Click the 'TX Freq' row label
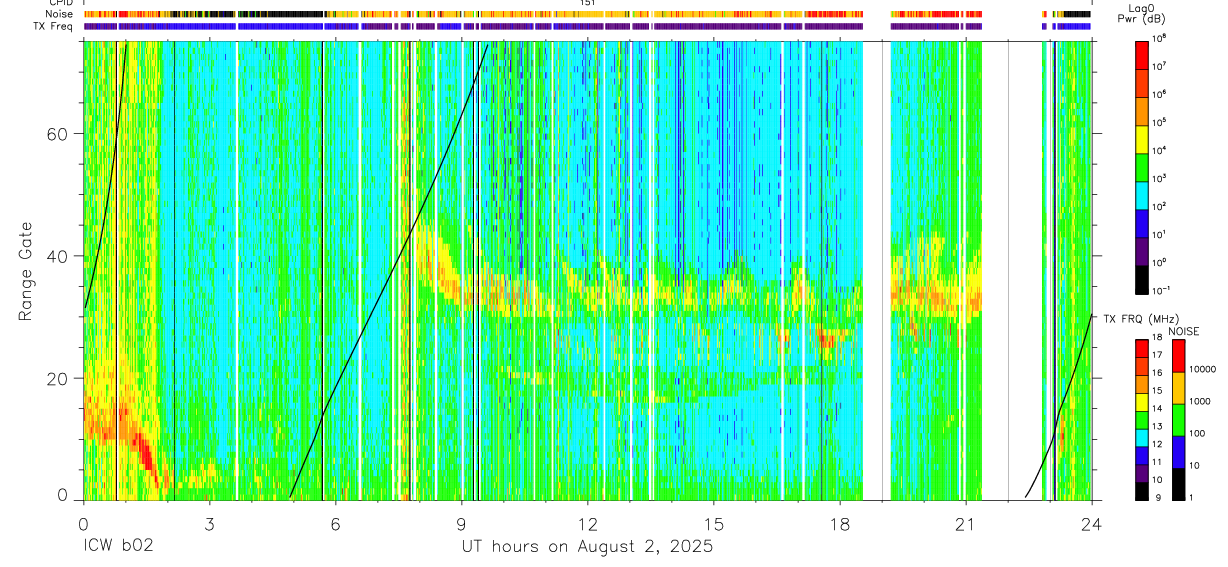1228x567 pixels. (x=55, y=27)
